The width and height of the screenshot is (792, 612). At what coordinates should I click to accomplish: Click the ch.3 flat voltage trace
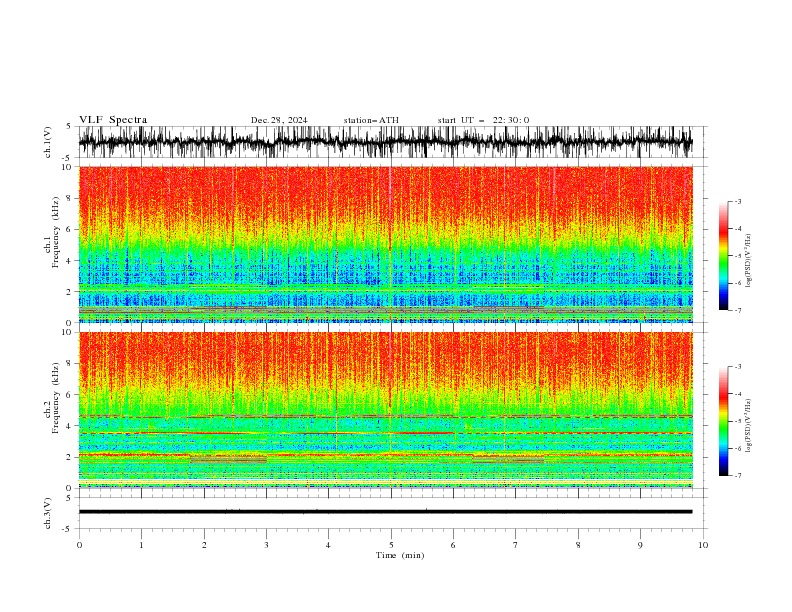pyautogui.click(x=385, y=512)
